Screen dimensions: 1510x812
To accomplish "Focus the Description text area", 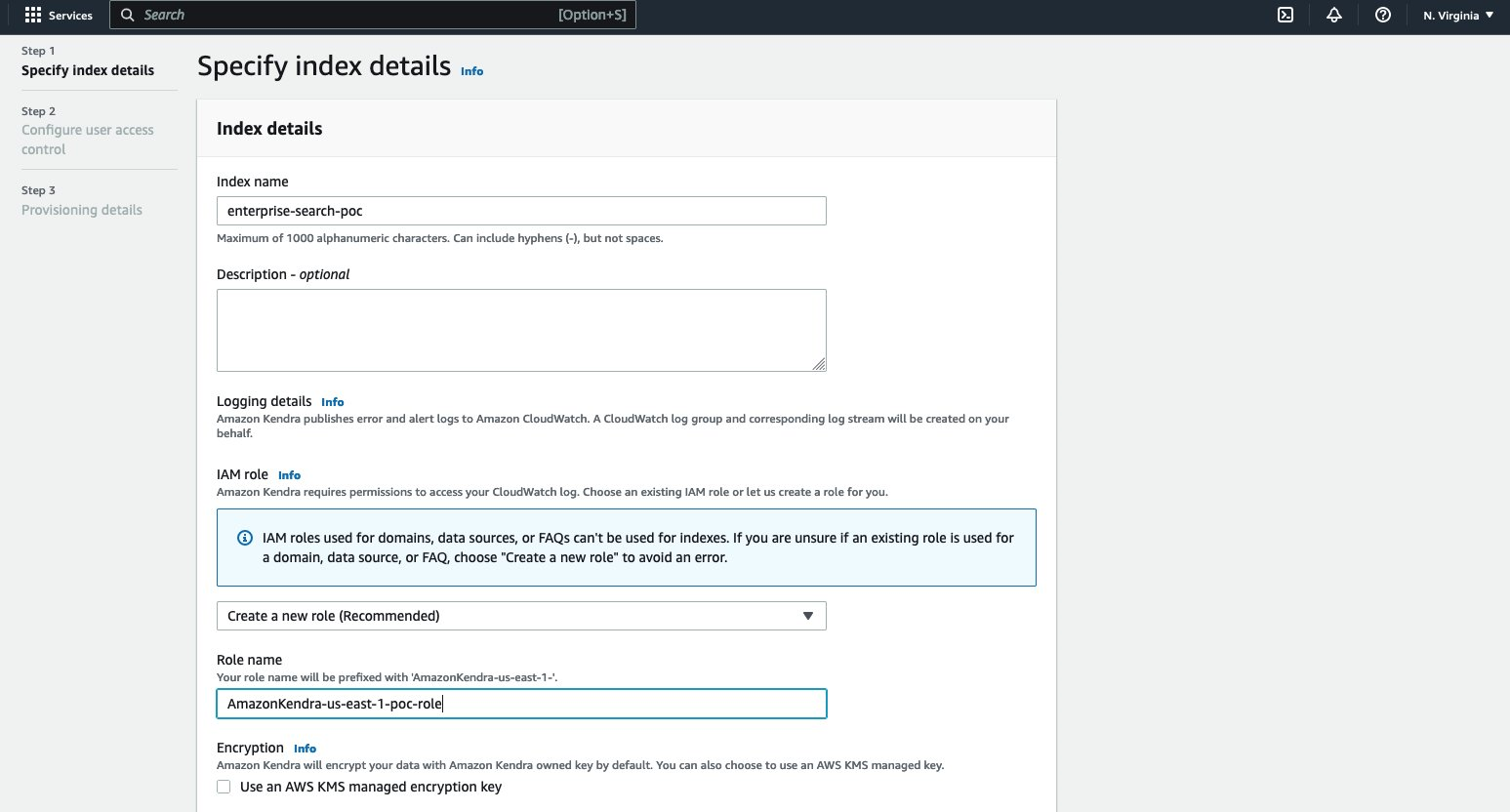I will click(521, 330).
